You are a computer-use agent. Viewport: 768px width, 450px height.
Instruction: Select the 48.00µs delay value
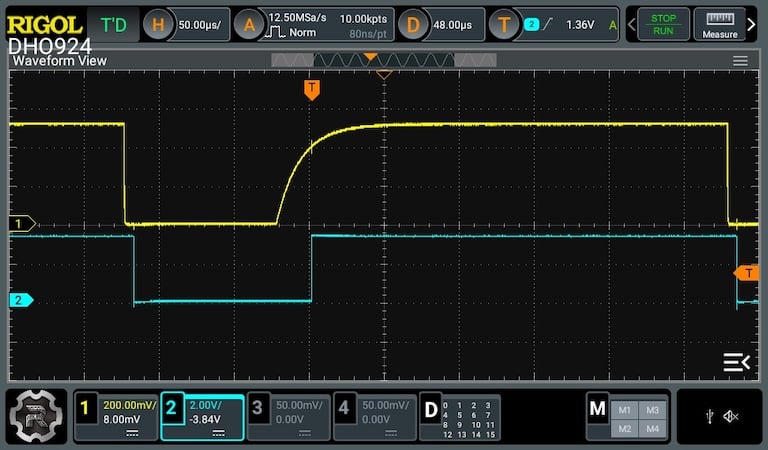pos(453,24)
